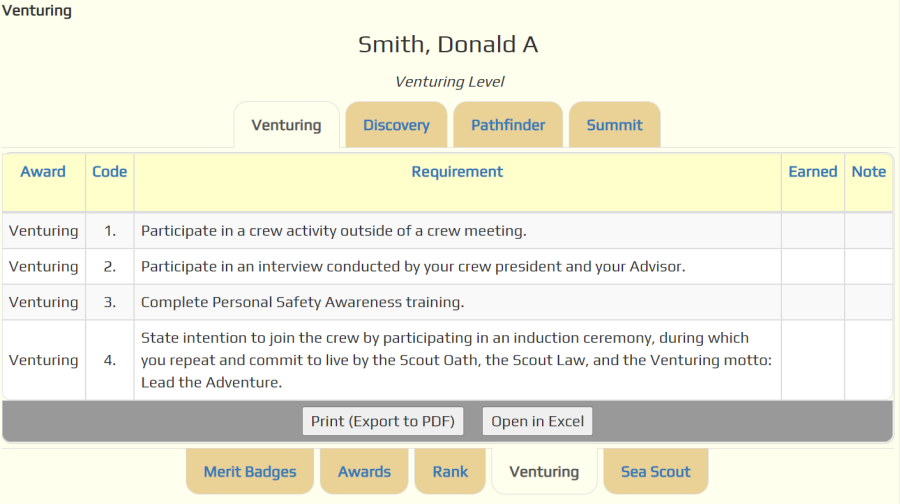Select the induction ceremony requirement row
900x504 pixels.
(448, 360)
